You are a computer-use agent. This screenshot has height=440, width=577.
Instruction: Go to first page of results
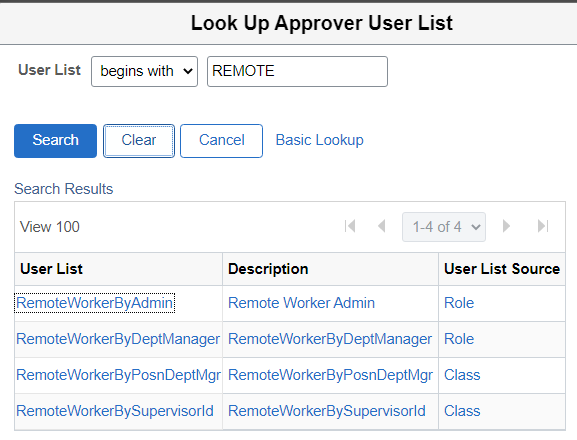350,226
